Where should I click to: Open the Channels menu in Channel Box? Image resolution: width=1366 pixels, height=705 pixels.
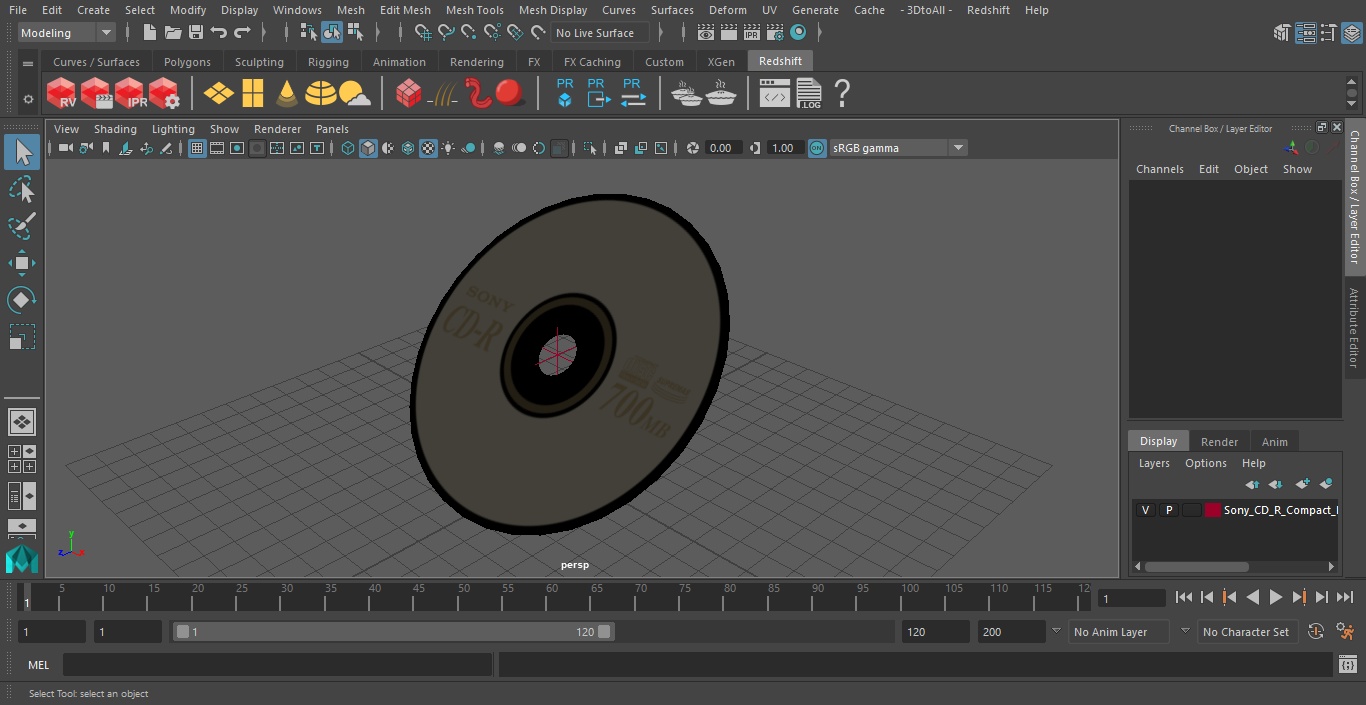(x=1159, y=169)
